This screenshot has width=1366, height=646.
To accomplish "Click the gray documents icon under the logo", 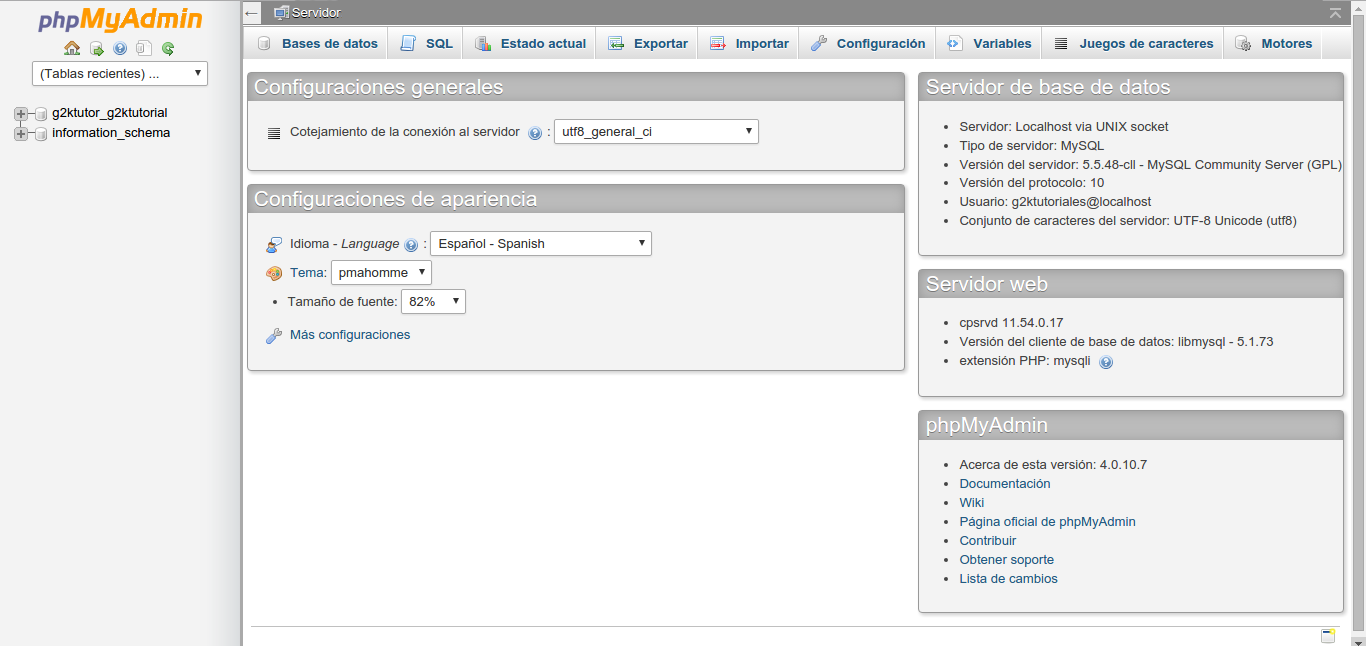I will 144,48.
